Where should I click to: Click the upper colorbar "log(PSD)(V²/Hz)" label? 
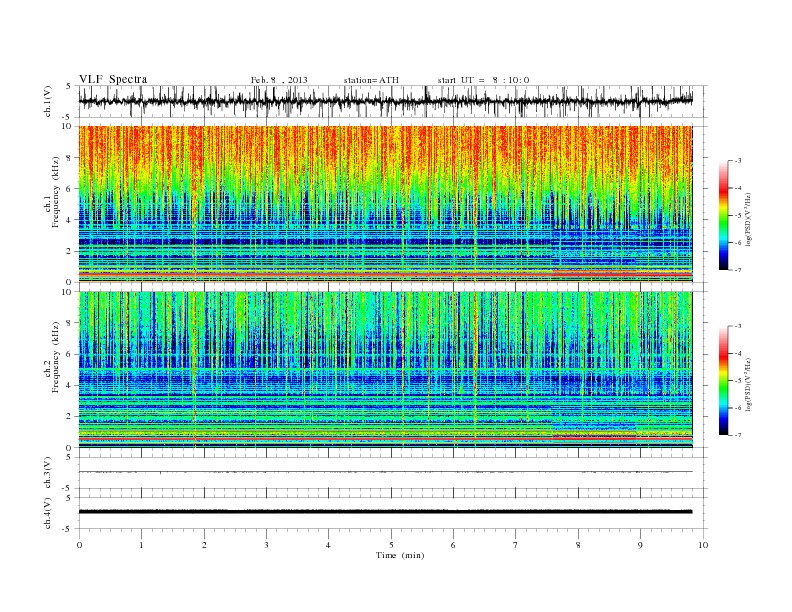[x=749, y=220]
